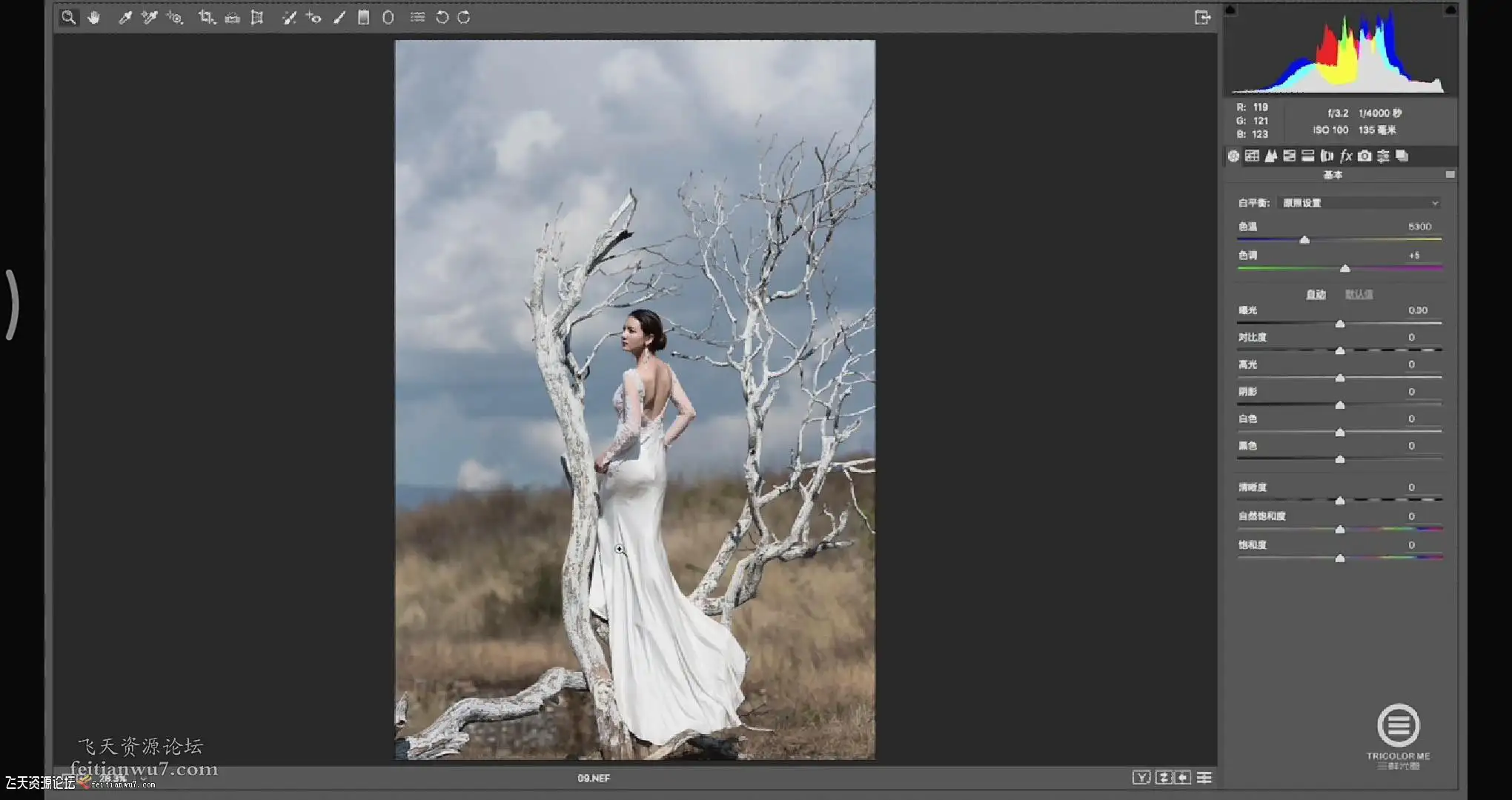The height and width of the screenshot is (800, 1512).
Task: Toggle full screen mode icon
Action: click(1202, 18)
